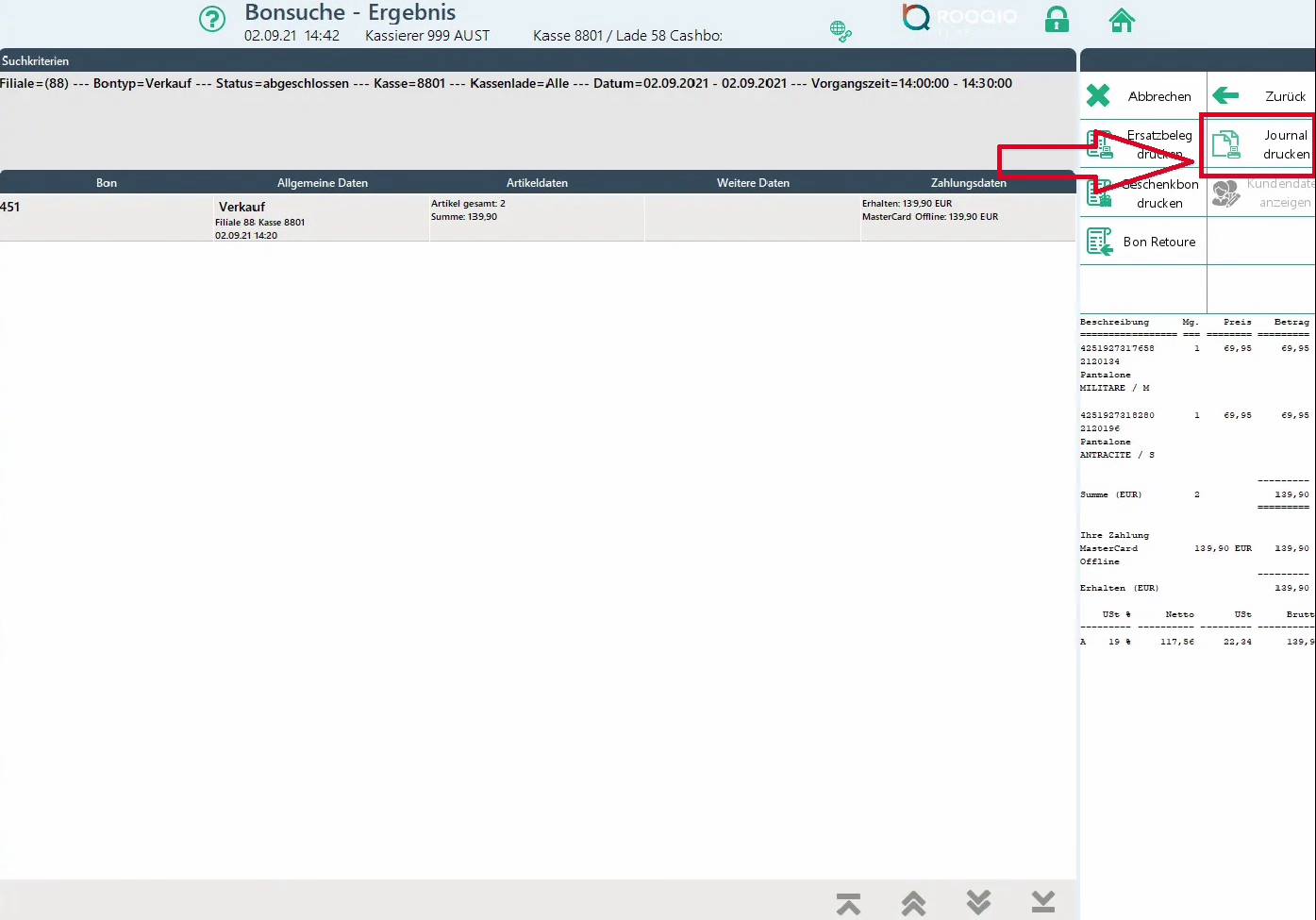1316x920 pixels.
Task: Click the Allgemeine Daten column header
Action: [x=323, y=183]
